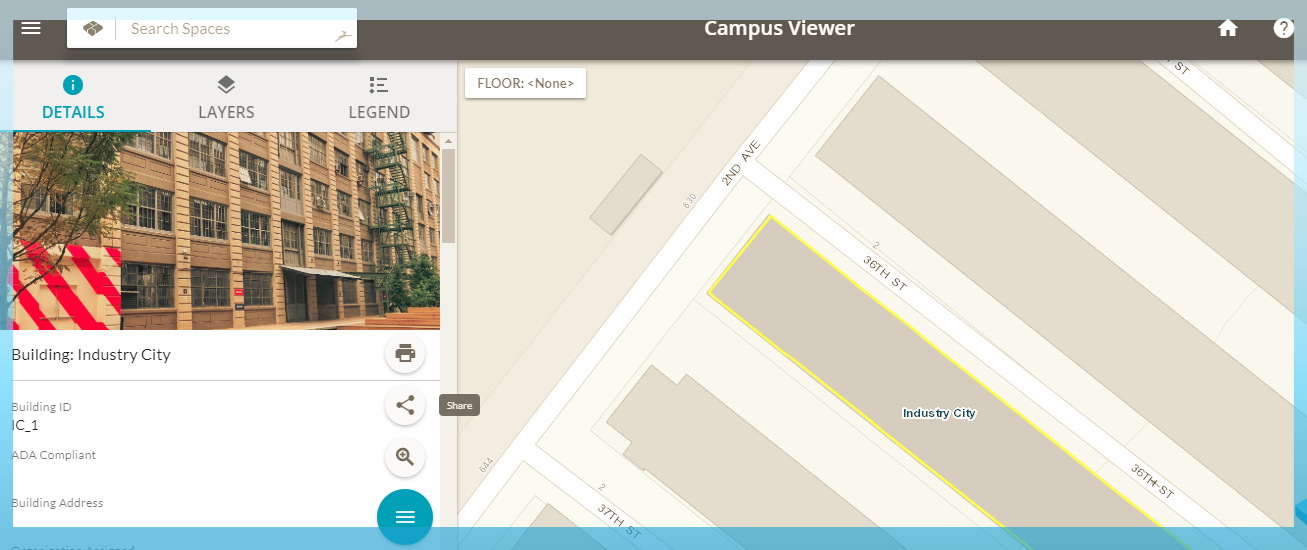
Task: Click the details panel scrollbar thumb
Action: [x=449, y=195]
